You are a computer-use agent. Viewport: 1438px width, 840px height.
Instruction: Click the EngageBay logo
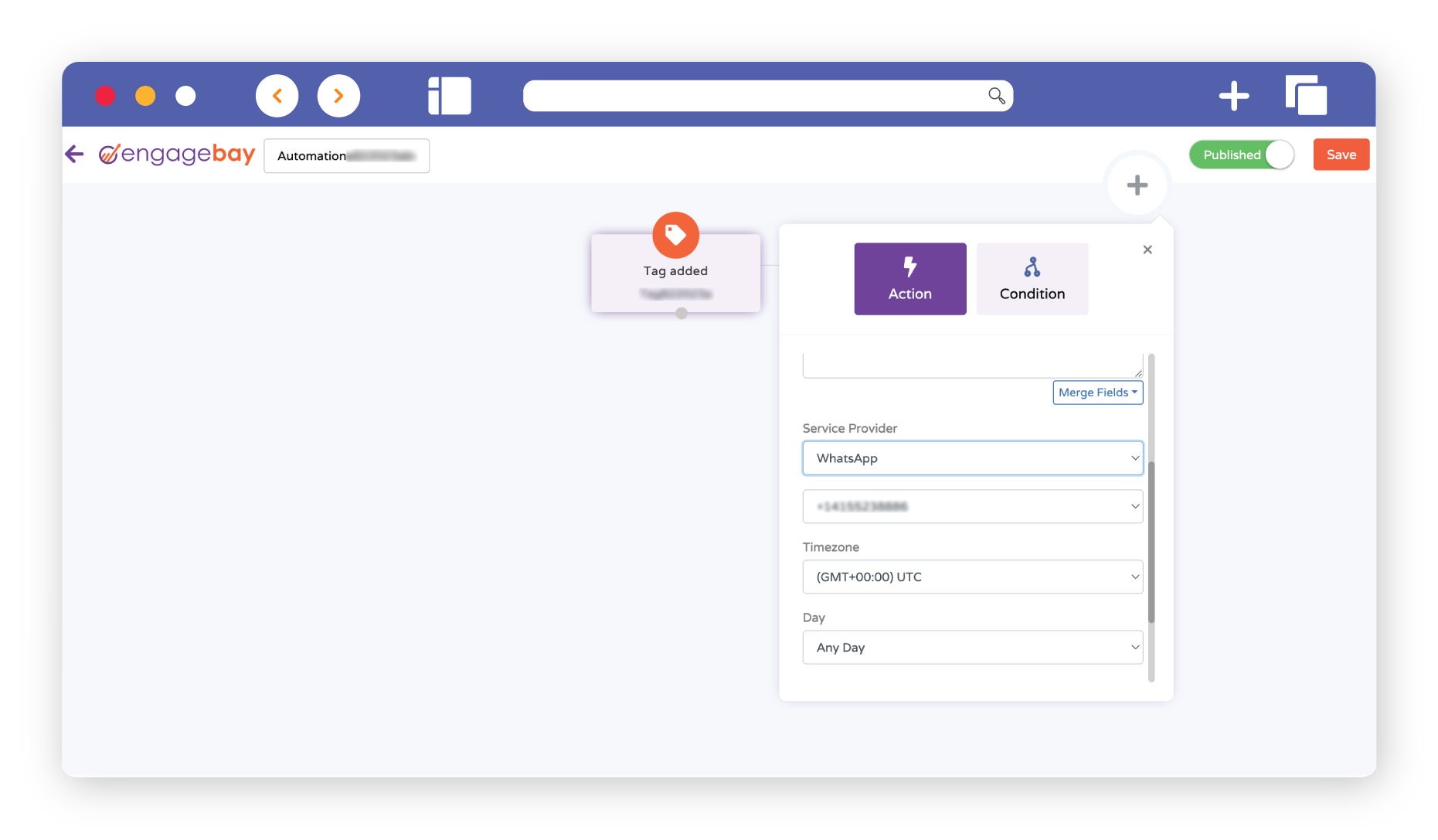point(177,155)
